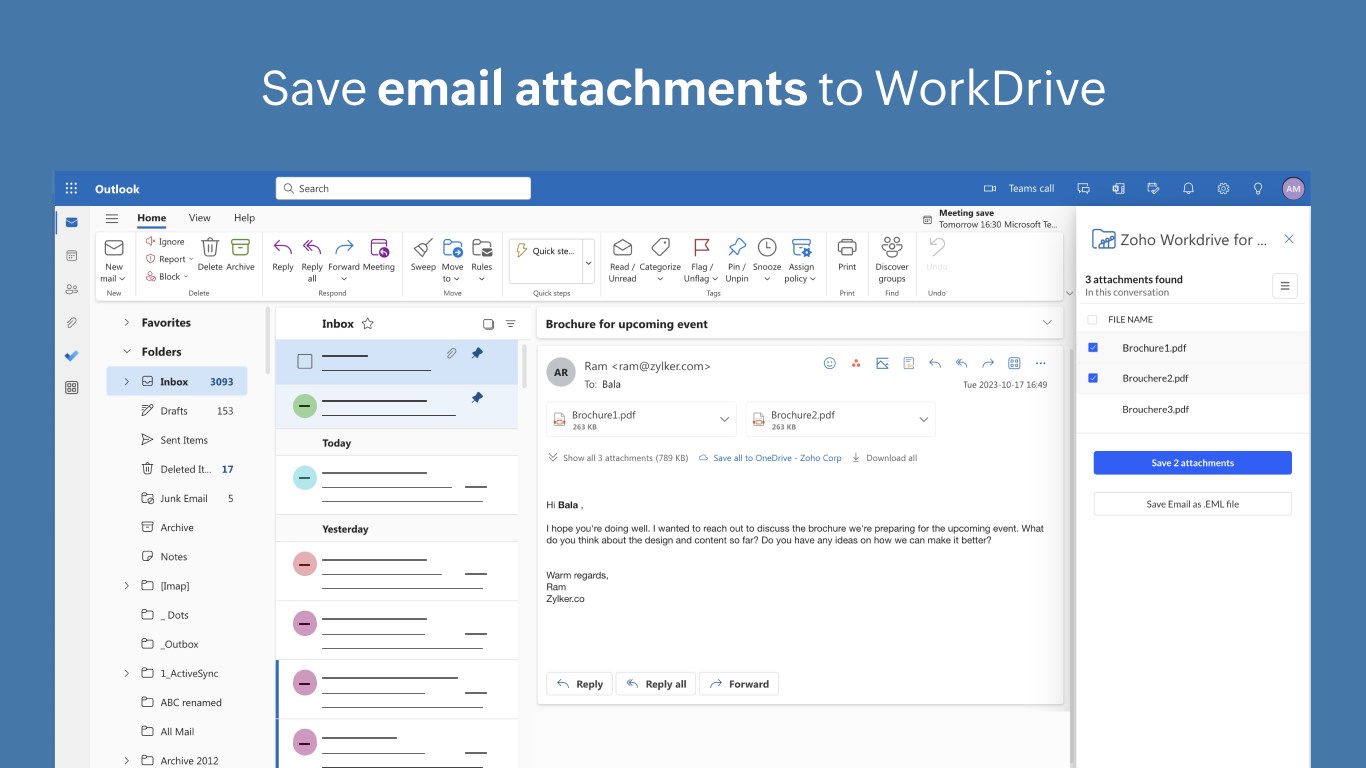Toggle the FILE NAME select-all checkbox
Screen dimensions: 1366x768
click(1092, 320)
